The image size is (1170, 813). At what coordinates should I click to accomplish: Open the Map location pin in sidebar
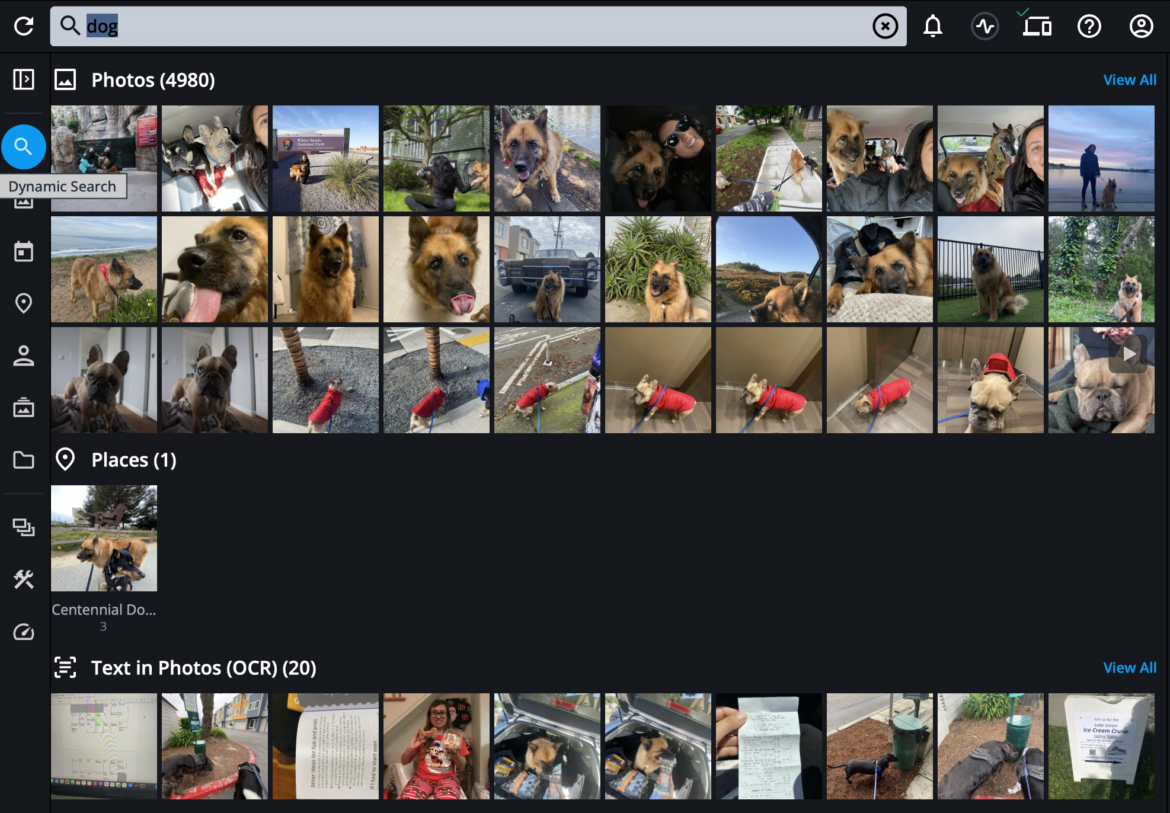24,303
